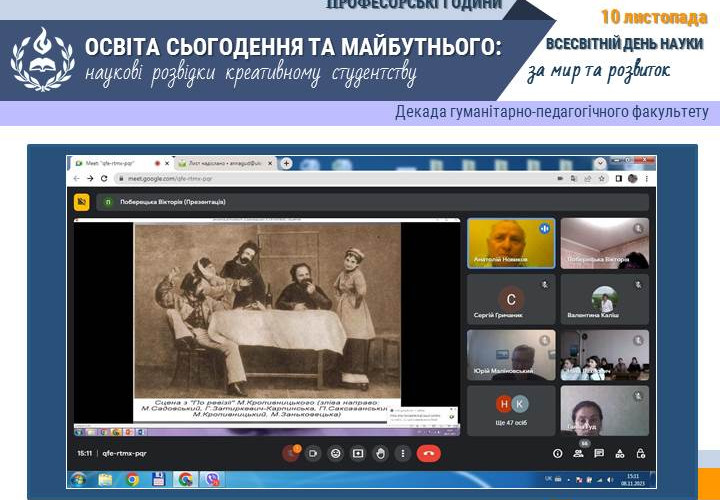Select the Сергій Гричаник participant tile
This screenshot has height=500, width=720.
pyautogui.click(x=511, y=299)
